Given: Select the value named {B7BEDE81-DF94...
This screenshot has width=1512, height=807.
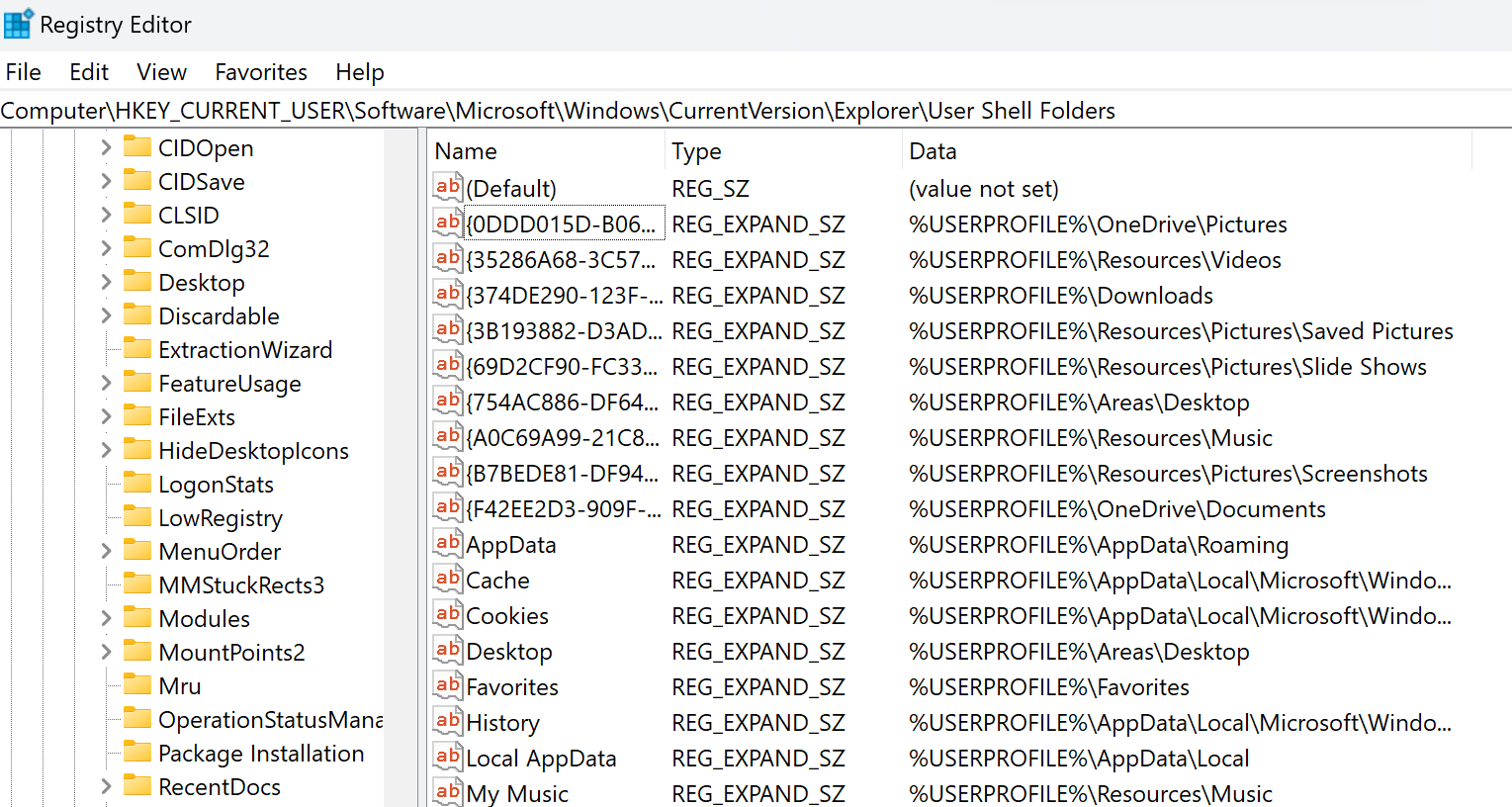Looking at the screenshot, I should coord(562,474).
